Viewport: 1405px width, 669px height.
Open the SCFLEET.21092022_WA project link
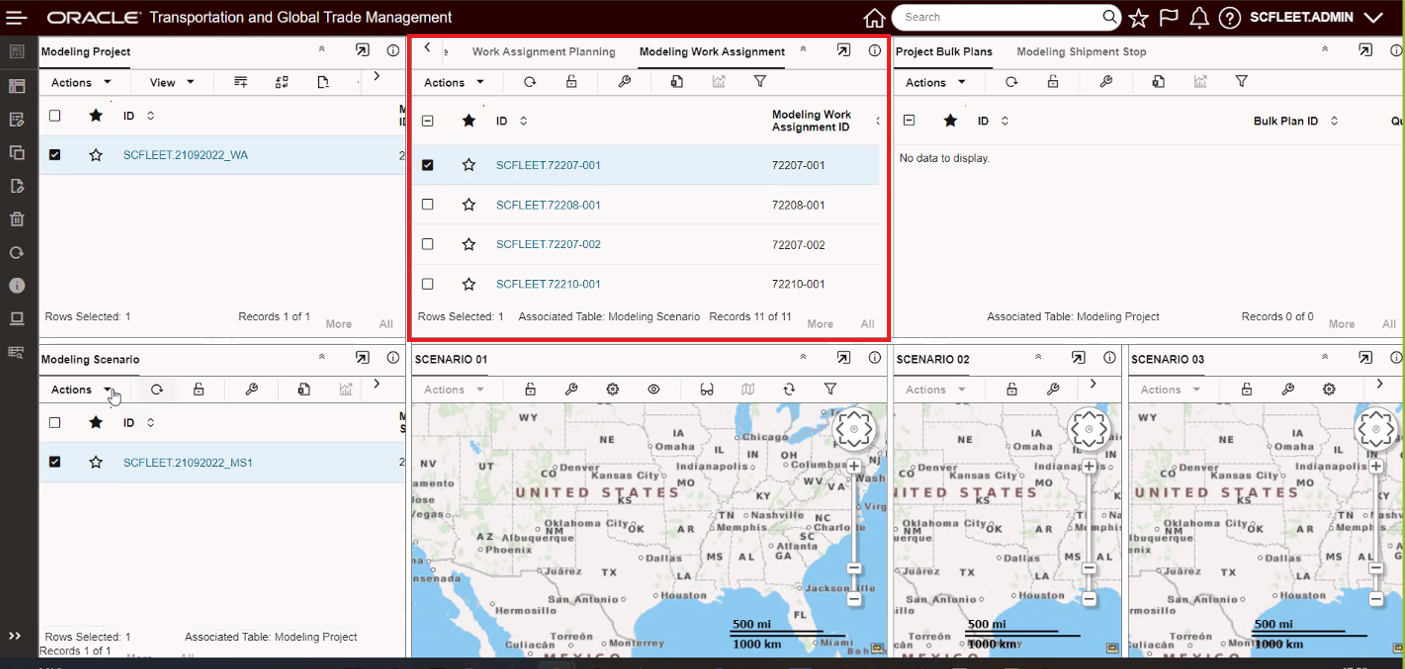pos(186,155)
